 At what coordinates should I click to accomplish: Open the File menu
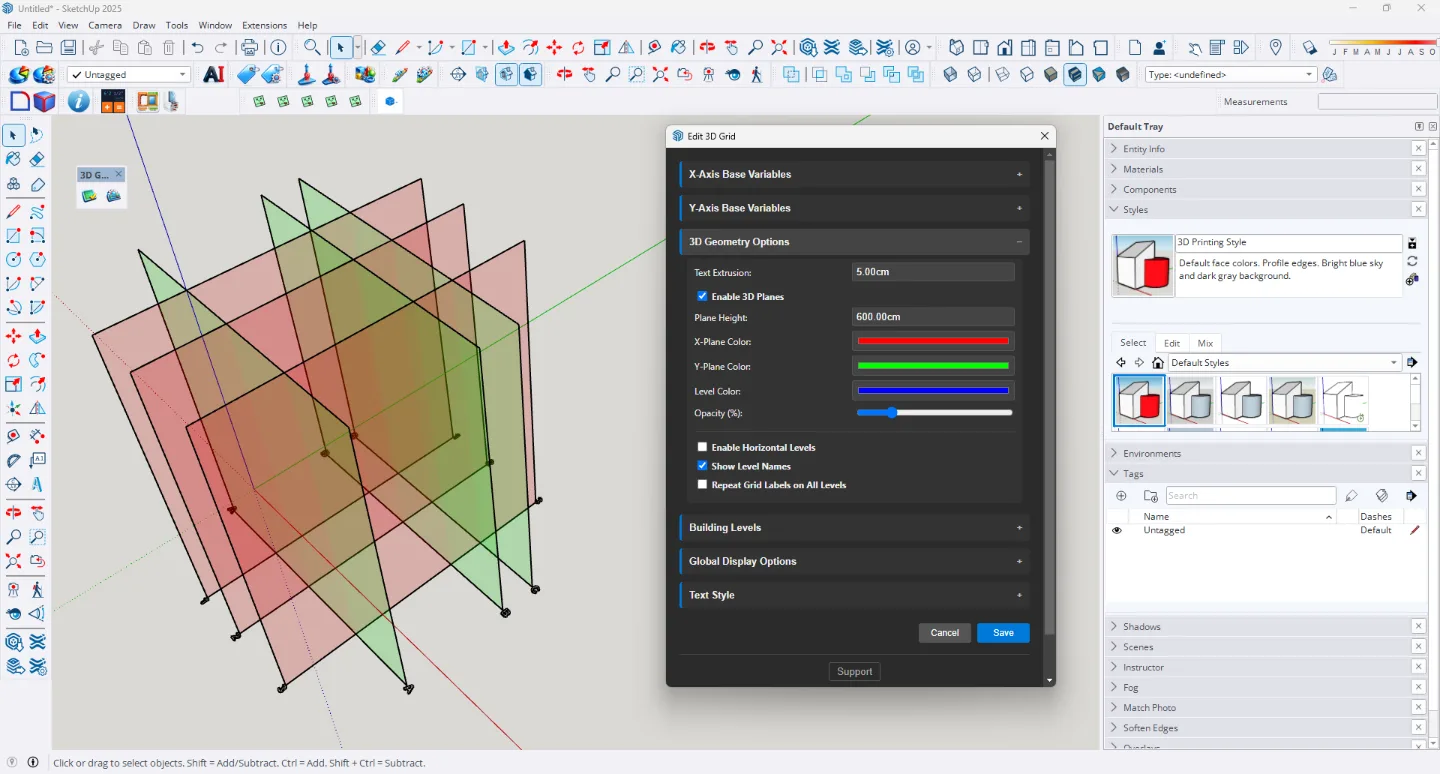click(x=14, y=25)
